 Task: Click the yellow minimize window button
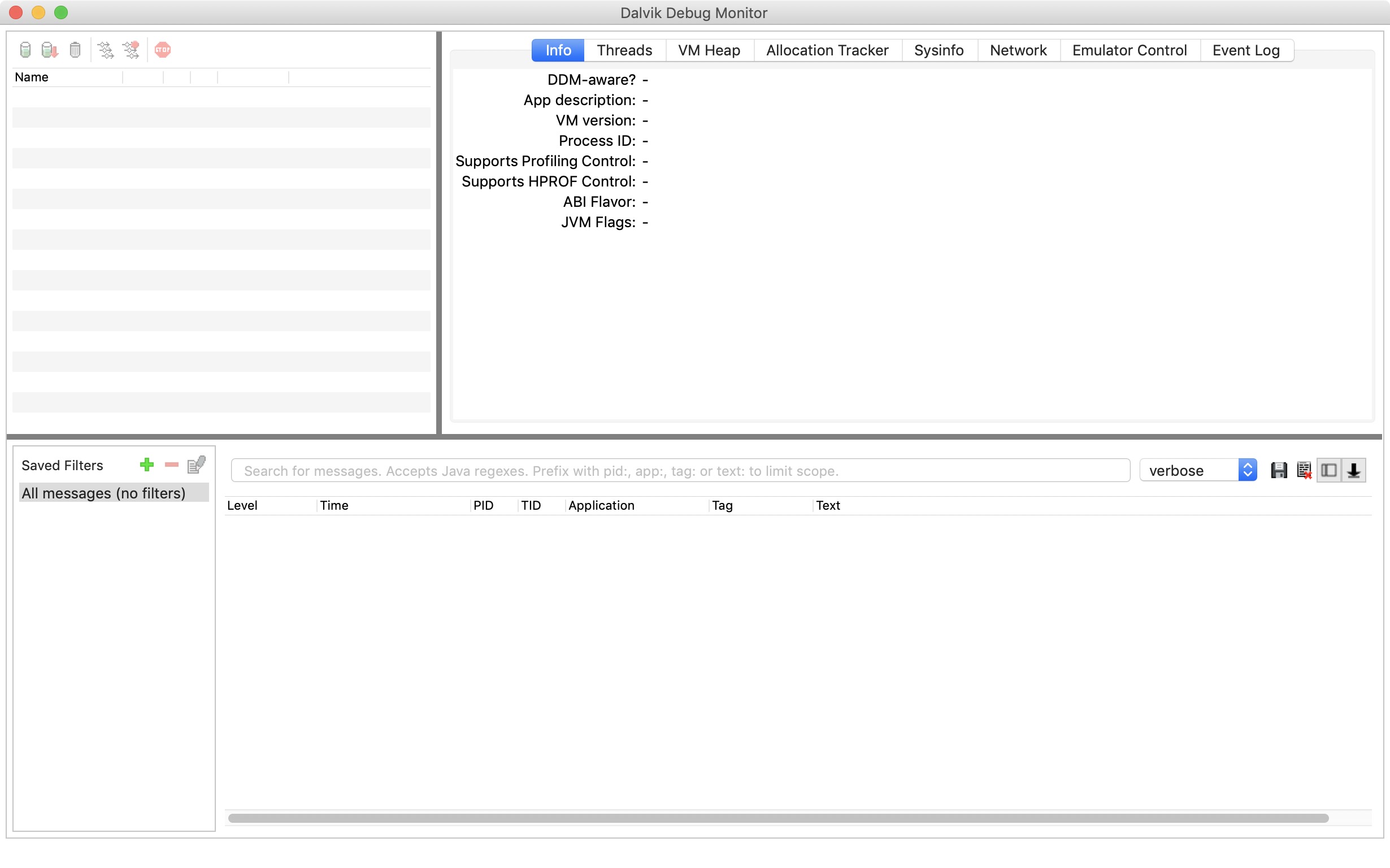(38, 12)
